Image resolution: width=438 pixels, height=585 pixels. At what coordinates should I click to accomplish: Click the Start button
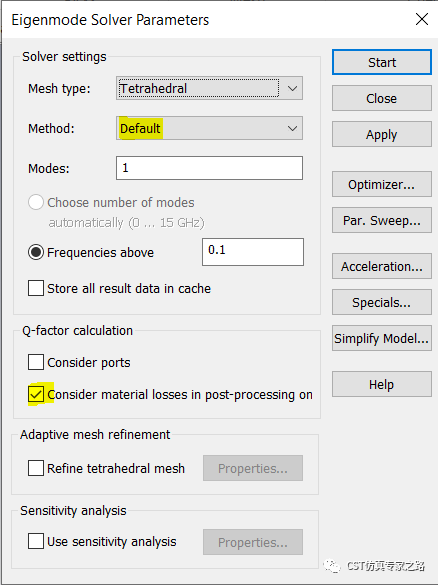click(382, 62)
